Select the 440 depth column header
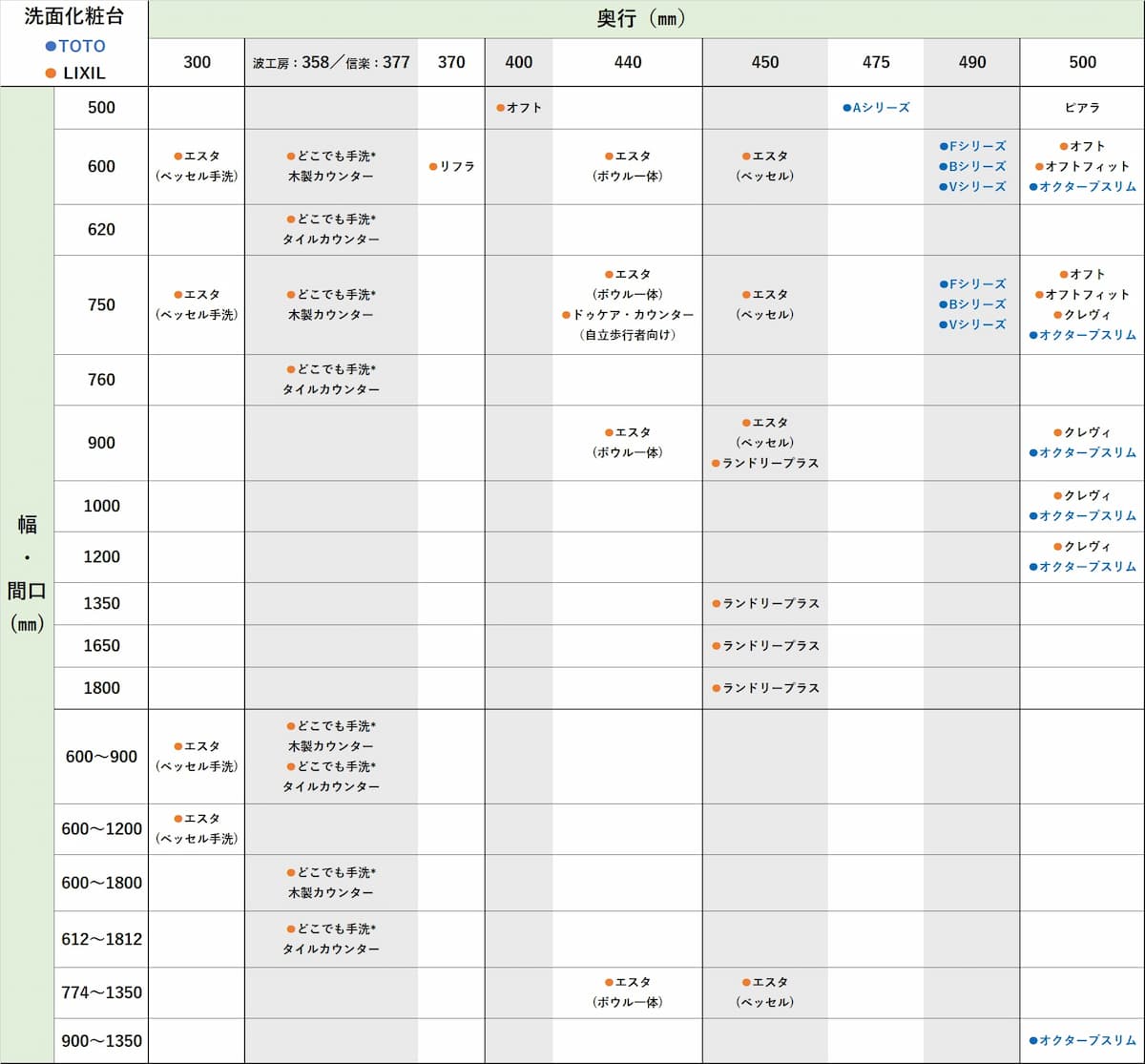This screenshot has height=1064, width=1145. pyautogui.click(x=628, y=63)
